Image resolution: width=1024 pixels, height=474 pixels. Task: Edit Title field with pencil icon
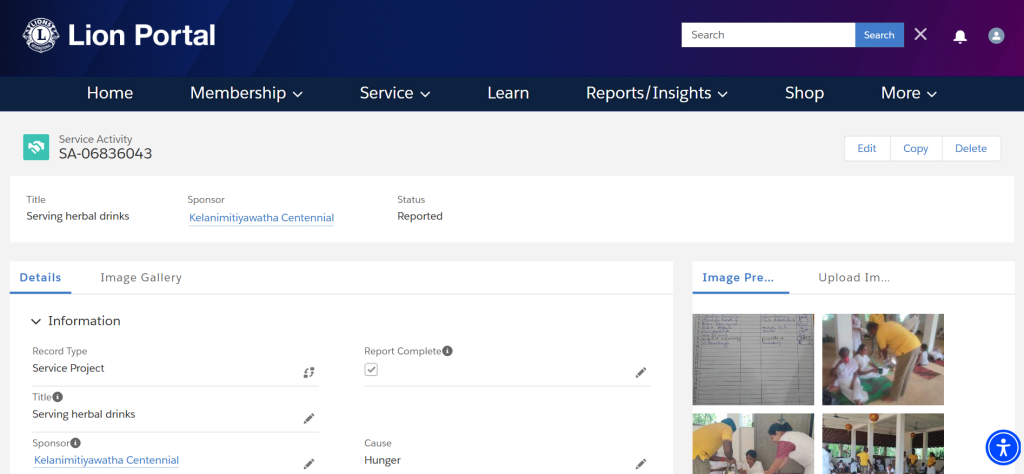pyautogui.click(x=309, y=419)
